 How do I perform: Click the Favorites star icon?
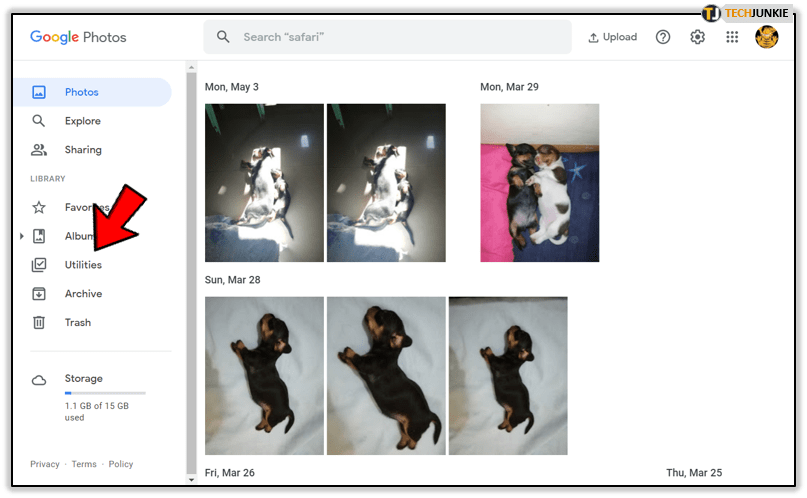pyautogui.click(x=39, y=208)
